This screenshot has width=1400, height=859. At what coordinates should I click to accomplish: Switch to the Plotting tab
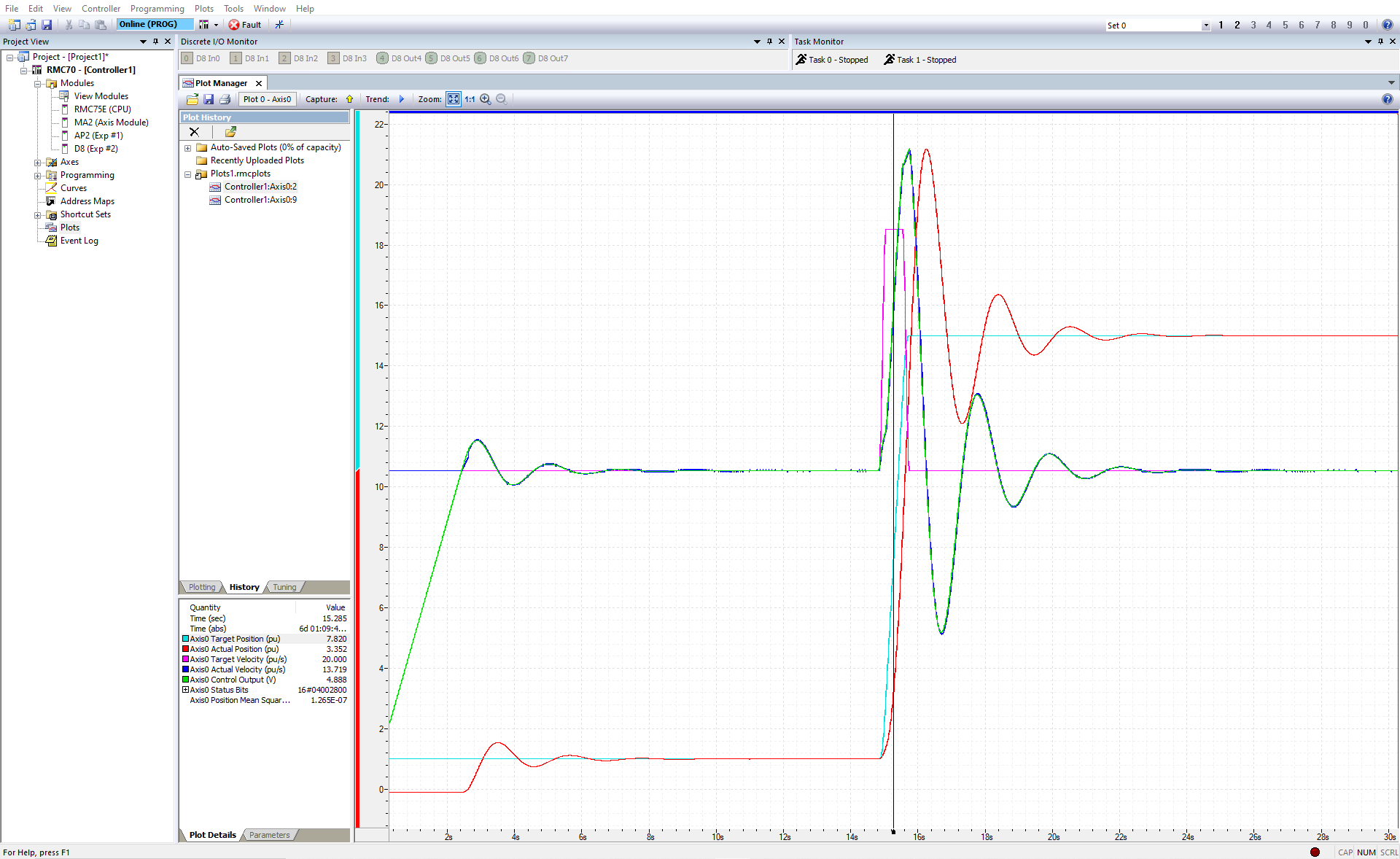(202, 587)
